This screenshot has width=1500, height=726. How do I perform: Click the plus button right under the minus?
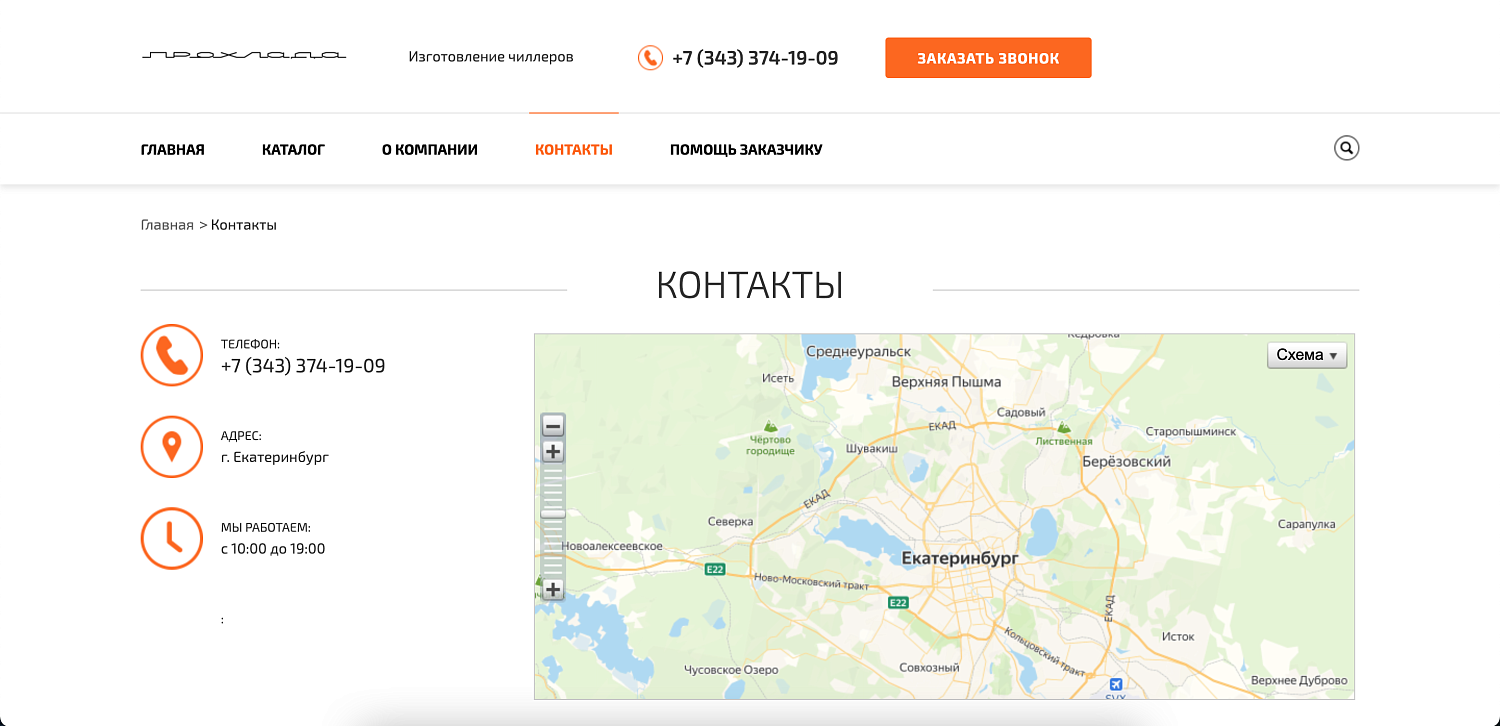[553, 451]
